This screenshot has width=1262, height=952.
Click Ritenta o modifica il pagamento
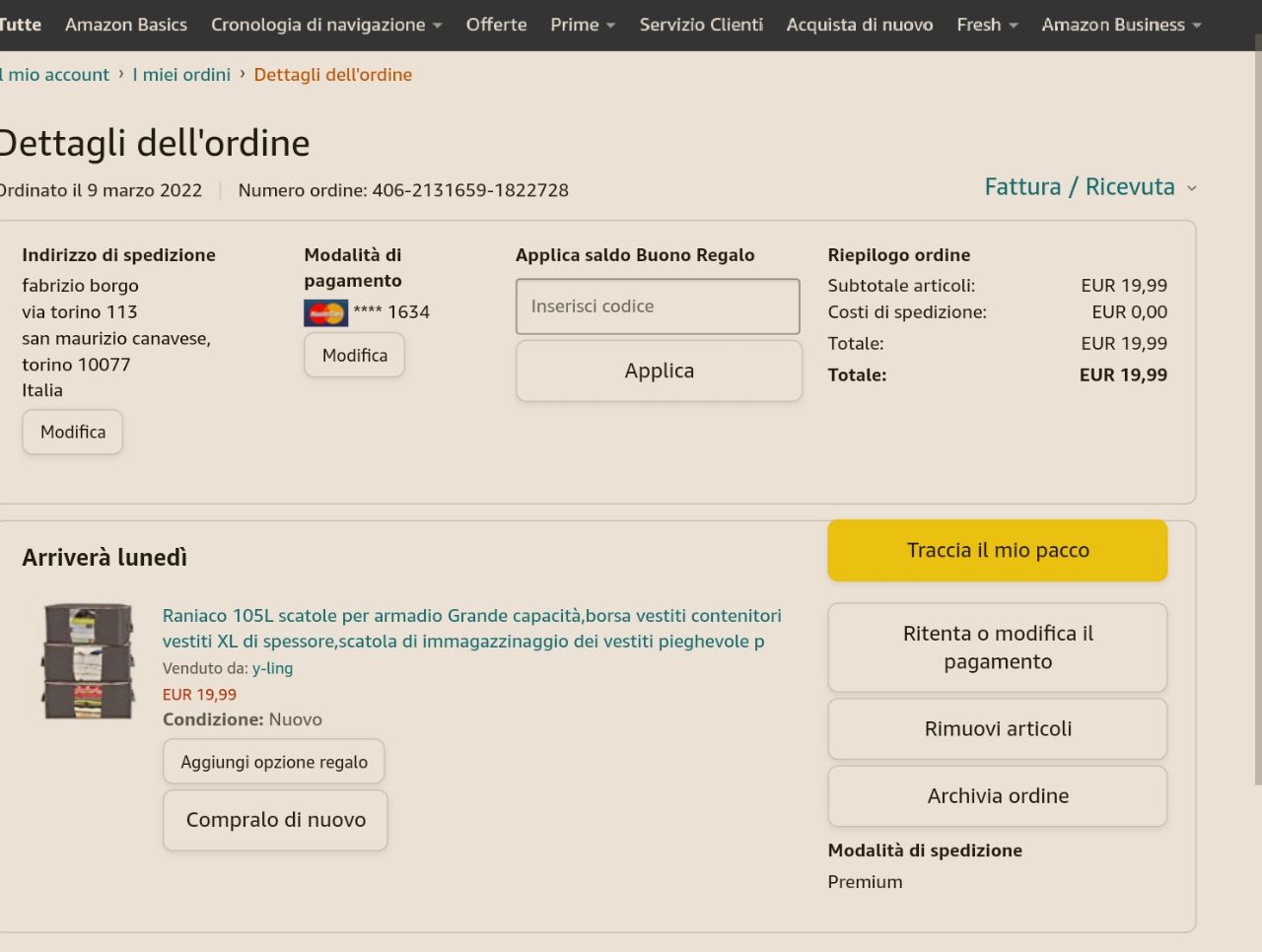click(997, 647)
